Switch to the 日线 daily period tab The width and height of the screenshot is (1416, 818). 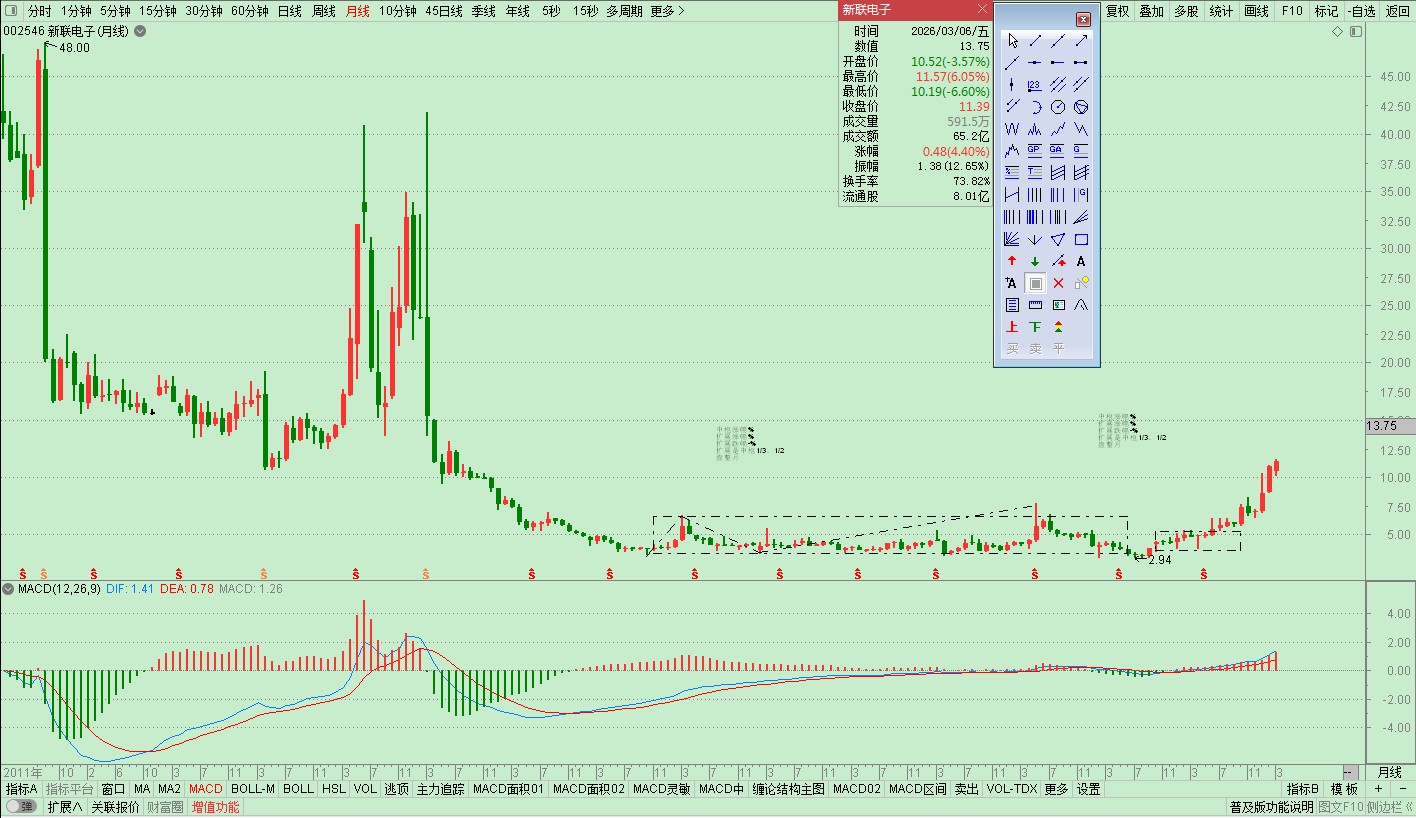290,11
